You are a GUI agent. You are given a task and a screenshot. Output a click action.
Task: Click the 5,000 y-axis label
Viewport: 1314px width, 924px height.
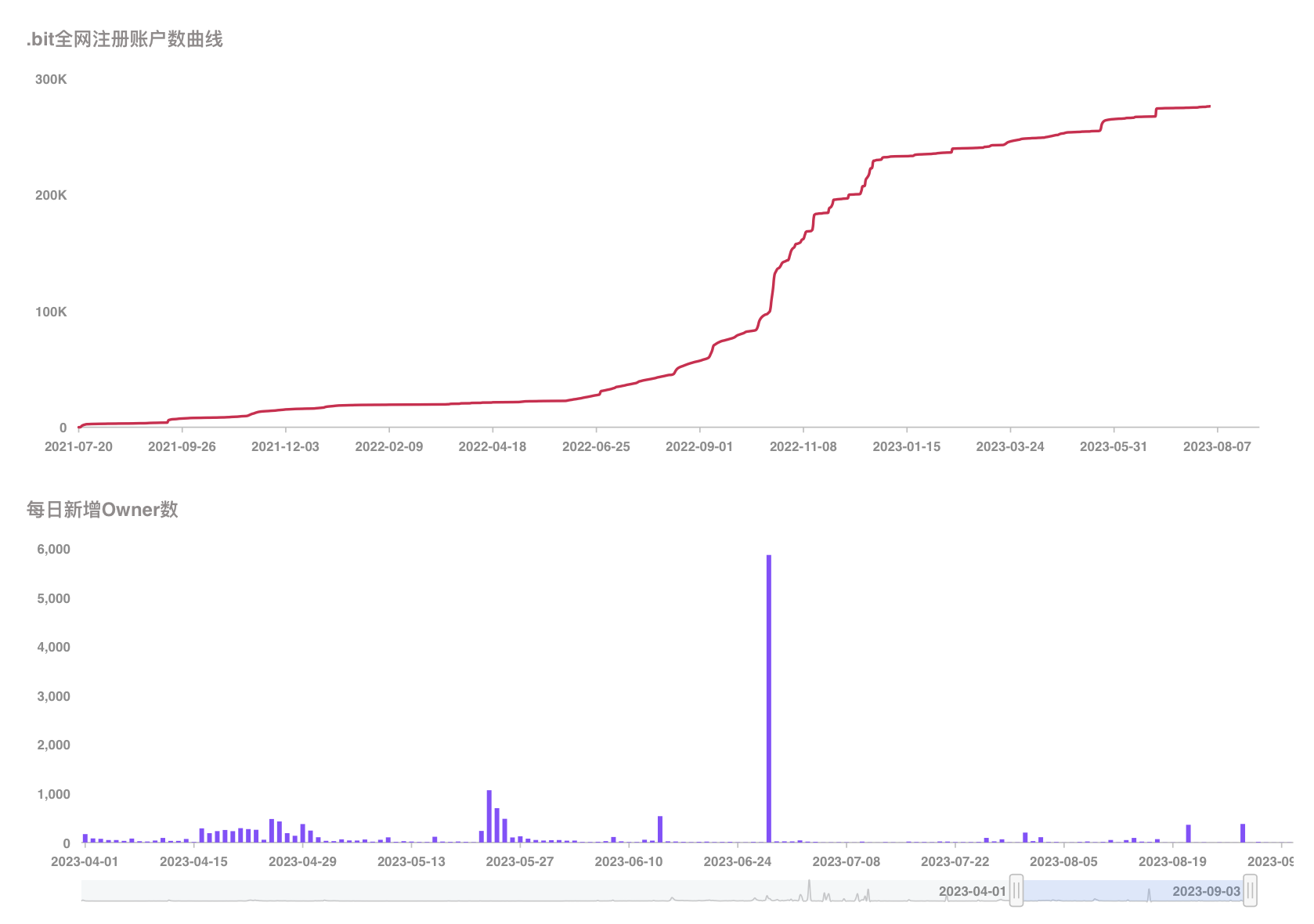click(54, 598)
